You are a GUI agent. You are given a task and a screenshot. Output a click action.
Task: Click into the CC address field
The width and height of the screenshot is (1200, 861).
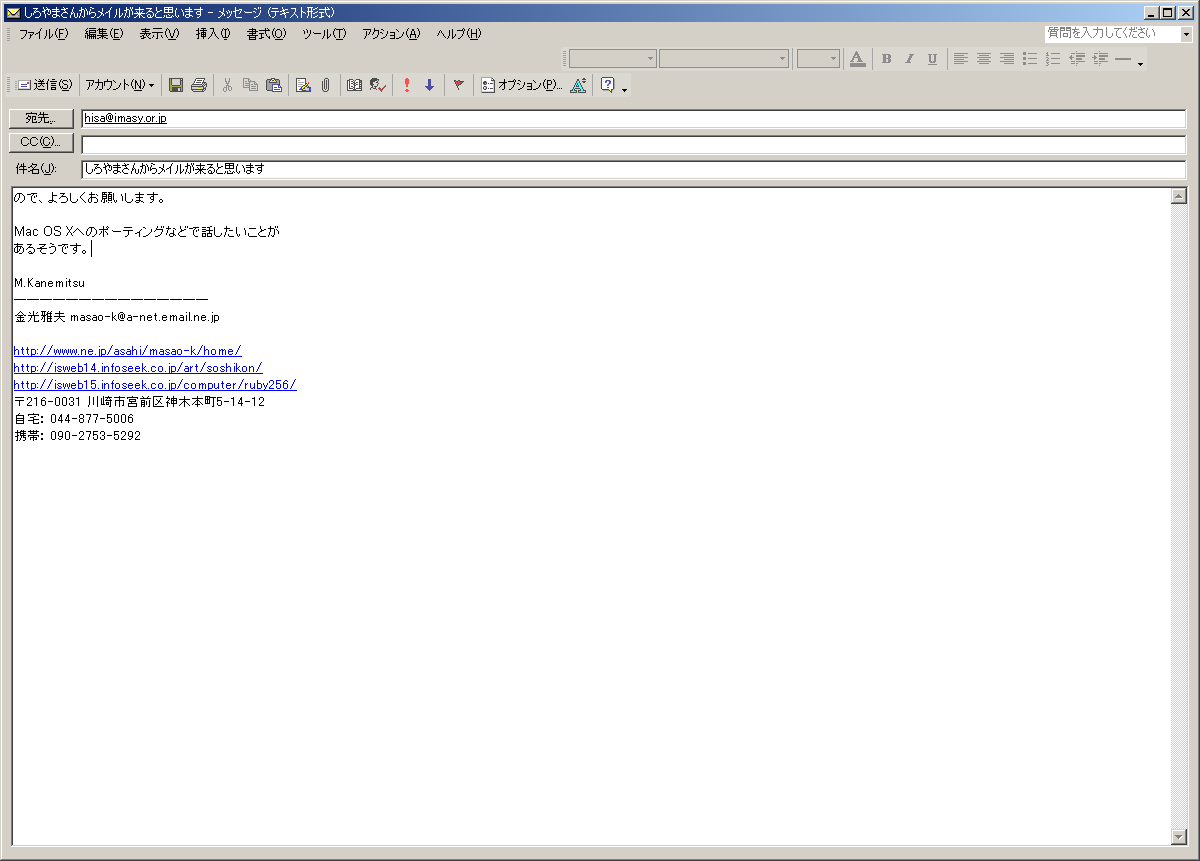click(x=632, y=144)
